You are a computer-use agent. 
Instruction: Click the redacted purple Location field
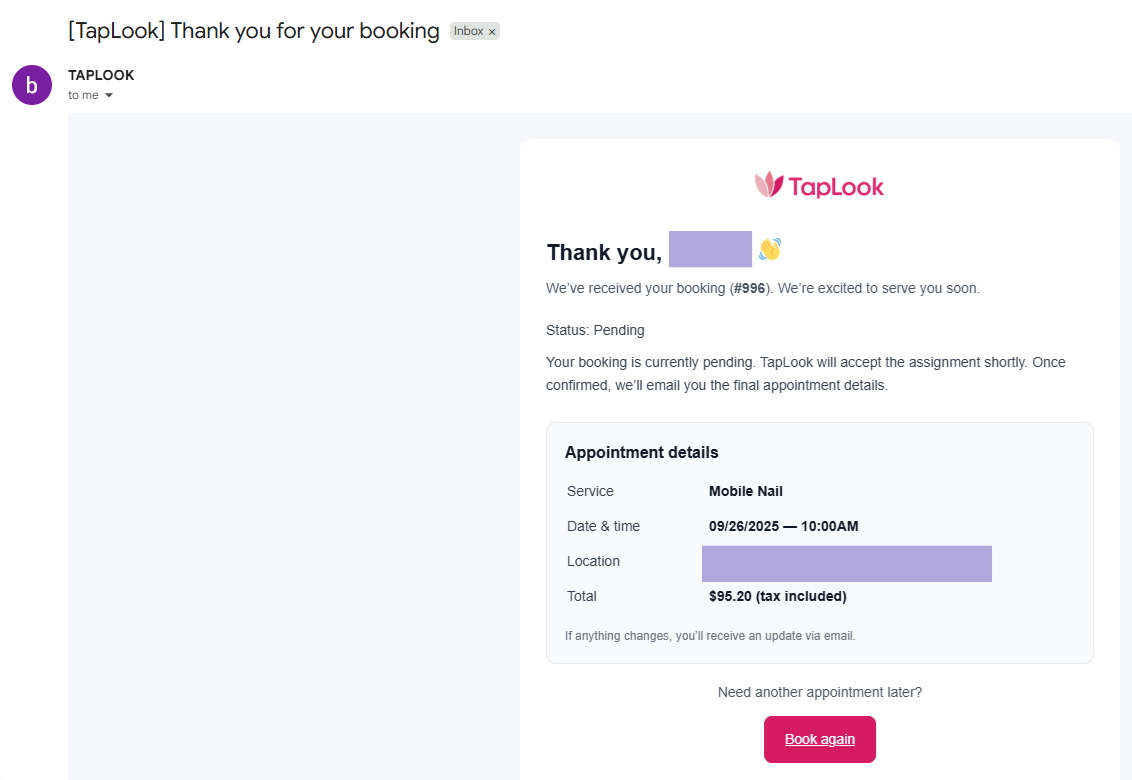pos(846,563)
